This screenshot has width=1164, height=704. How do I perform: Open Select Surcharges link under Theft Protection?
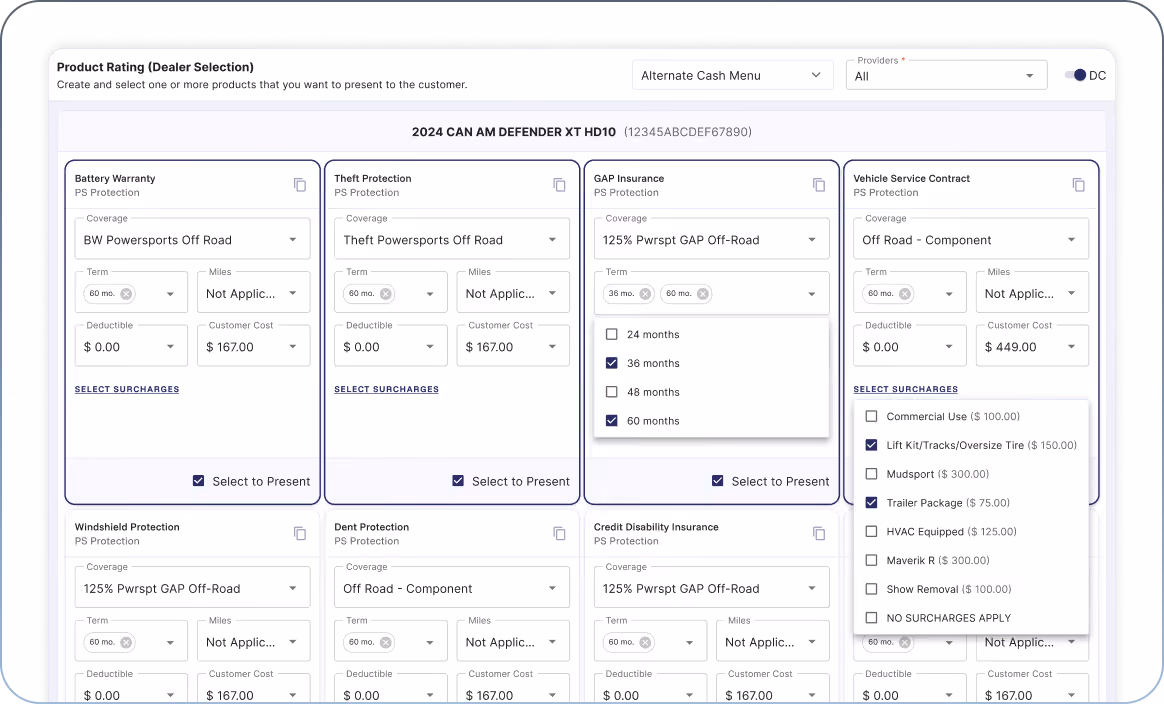coord(386,389)
